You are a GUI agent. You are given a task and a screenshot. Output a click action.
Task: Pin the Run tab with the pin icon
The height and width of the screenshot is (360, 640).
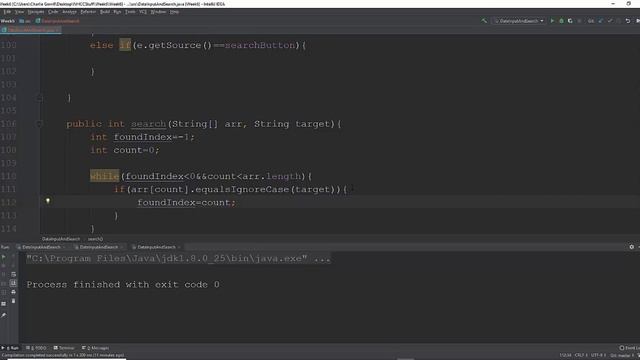pyautogui.click(x=4, y=315)
